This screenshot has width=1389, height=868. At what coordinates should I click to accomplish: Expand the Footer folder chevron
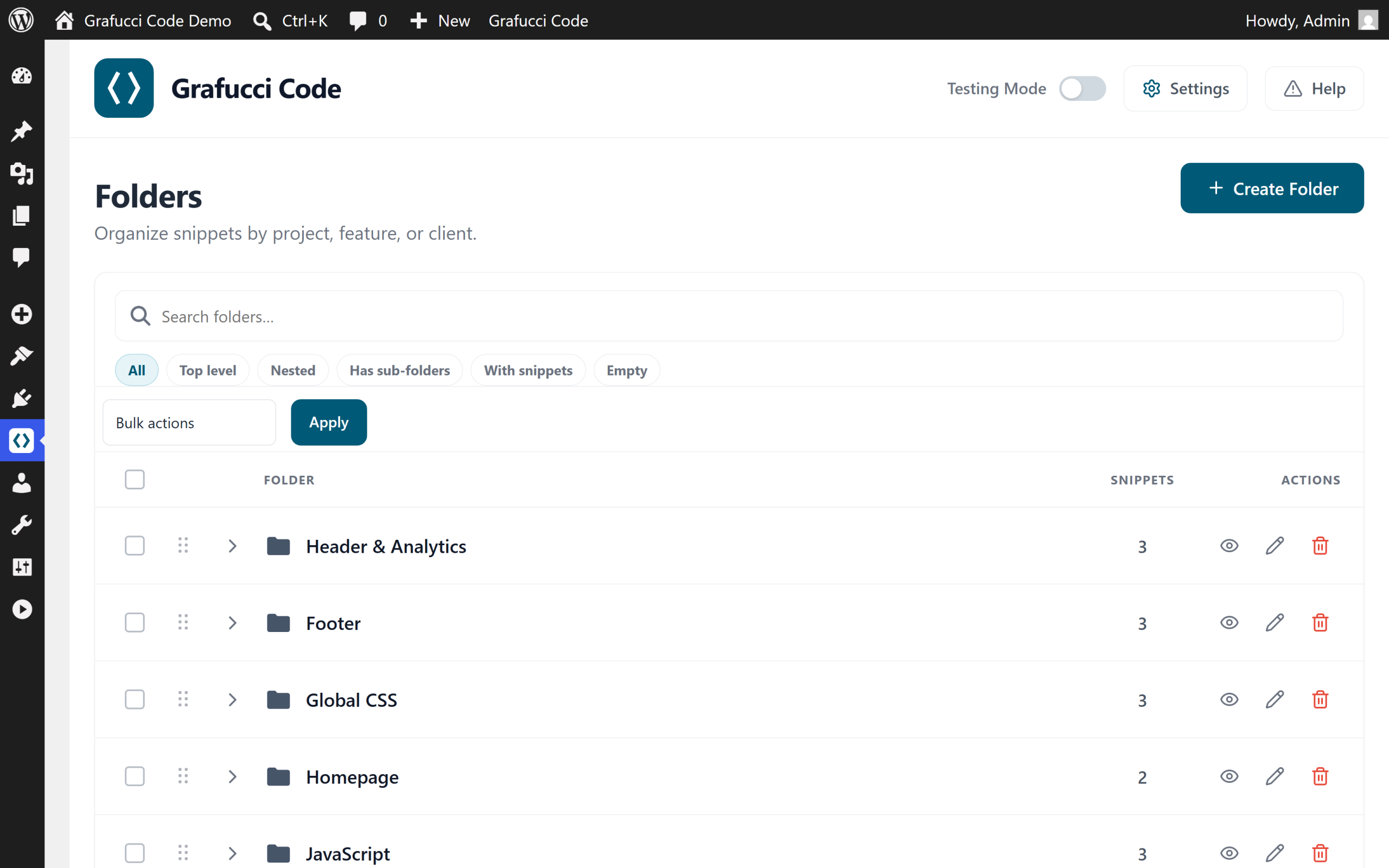coord(232,622)
